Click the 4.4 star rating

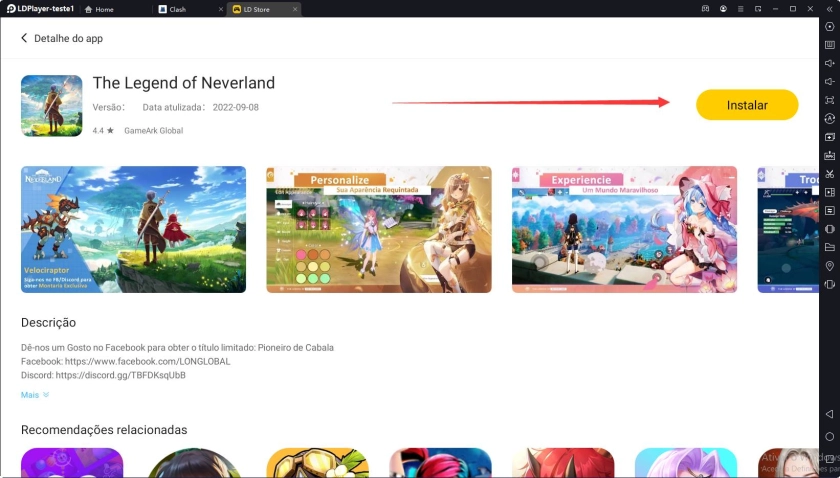point(103,130)
